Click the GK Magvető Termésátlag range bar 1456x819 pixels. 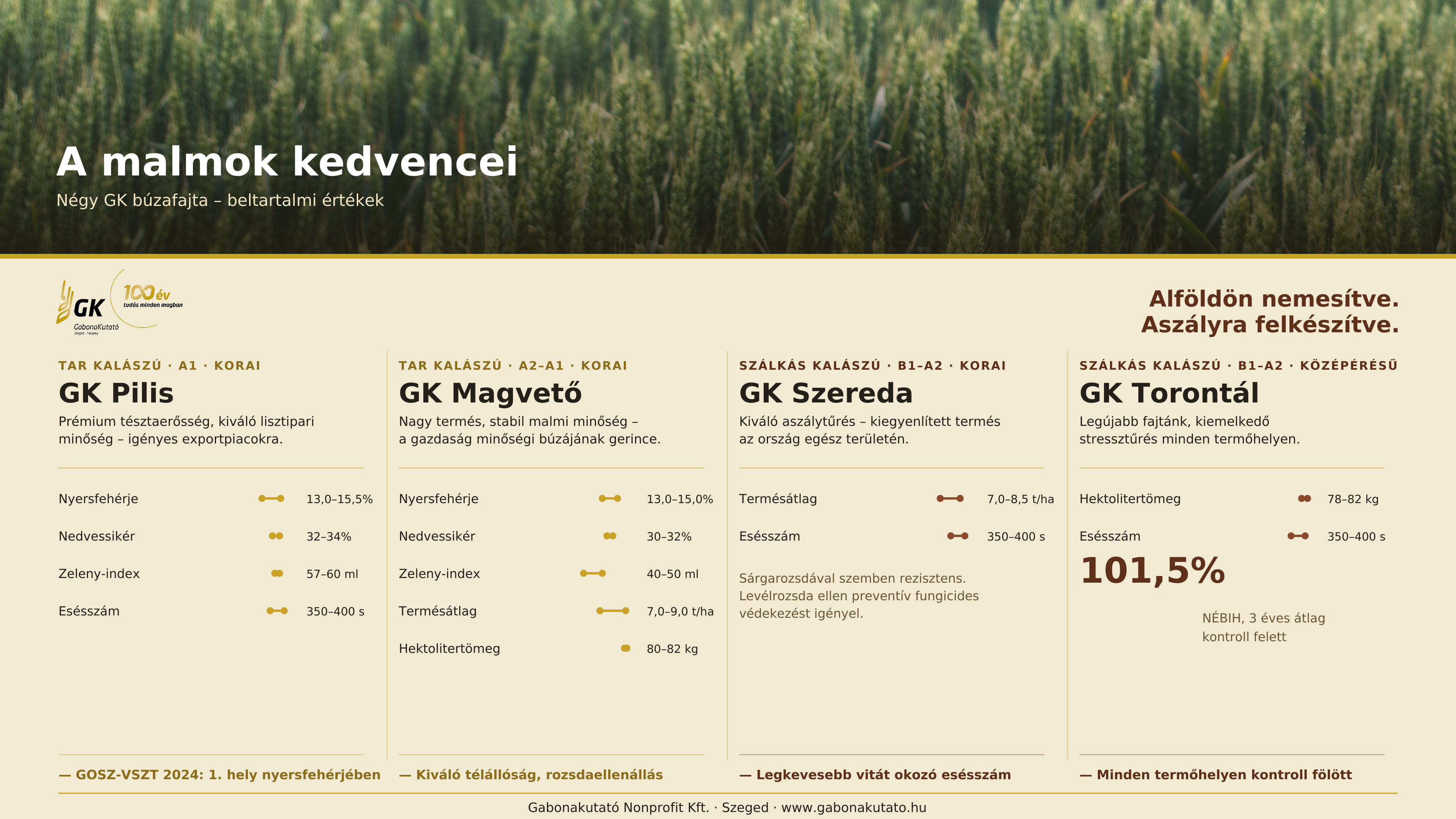click(613, 611)
